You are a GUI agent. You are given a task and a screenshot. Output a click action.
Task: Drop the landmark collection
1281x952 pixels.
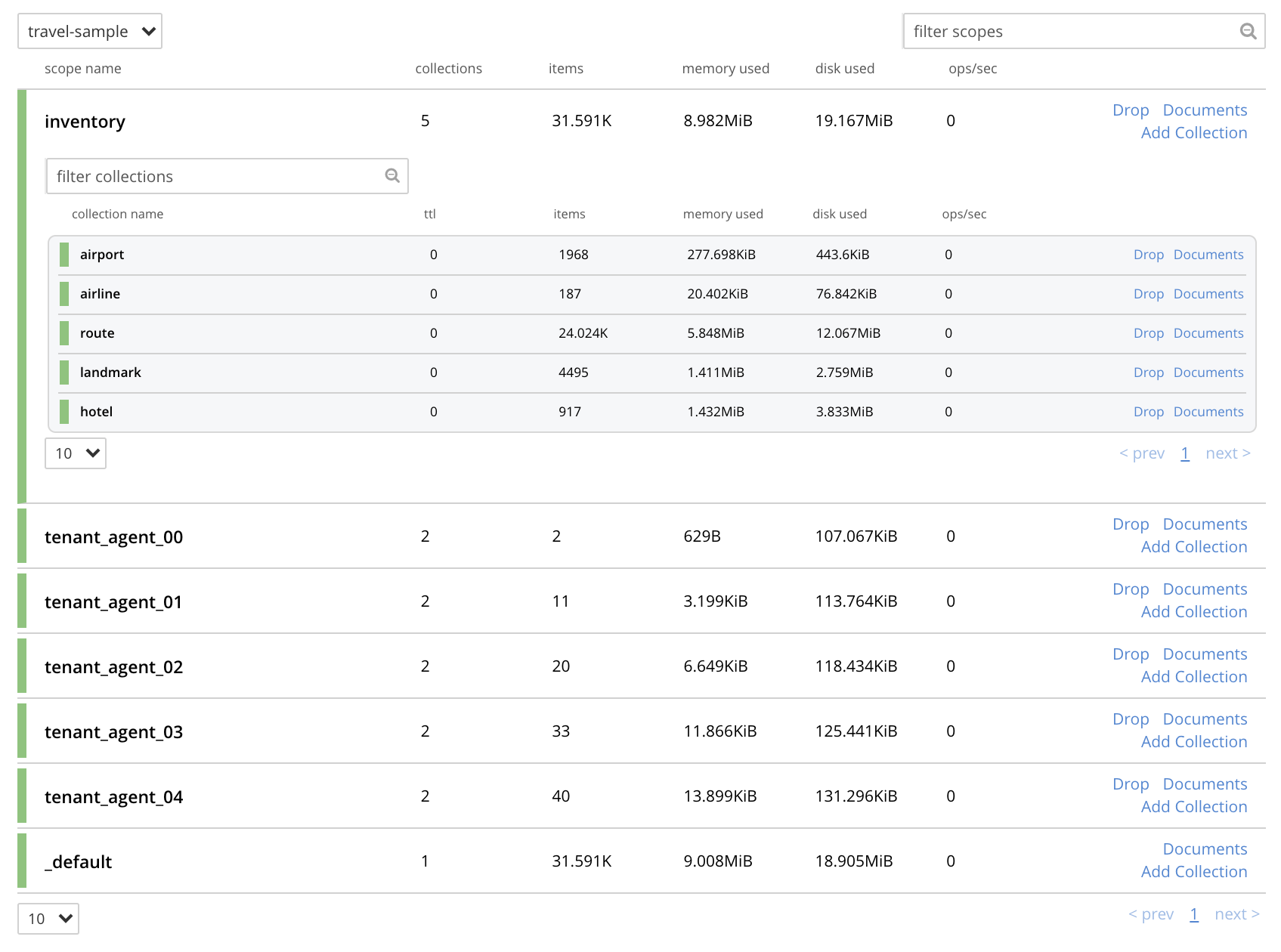(x=1148, y=372)
